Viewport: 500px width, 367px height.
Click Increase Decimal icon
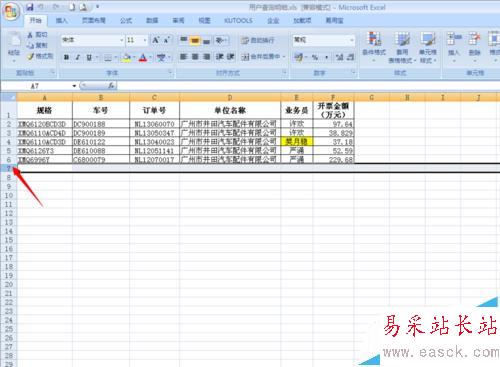[339, 57]
